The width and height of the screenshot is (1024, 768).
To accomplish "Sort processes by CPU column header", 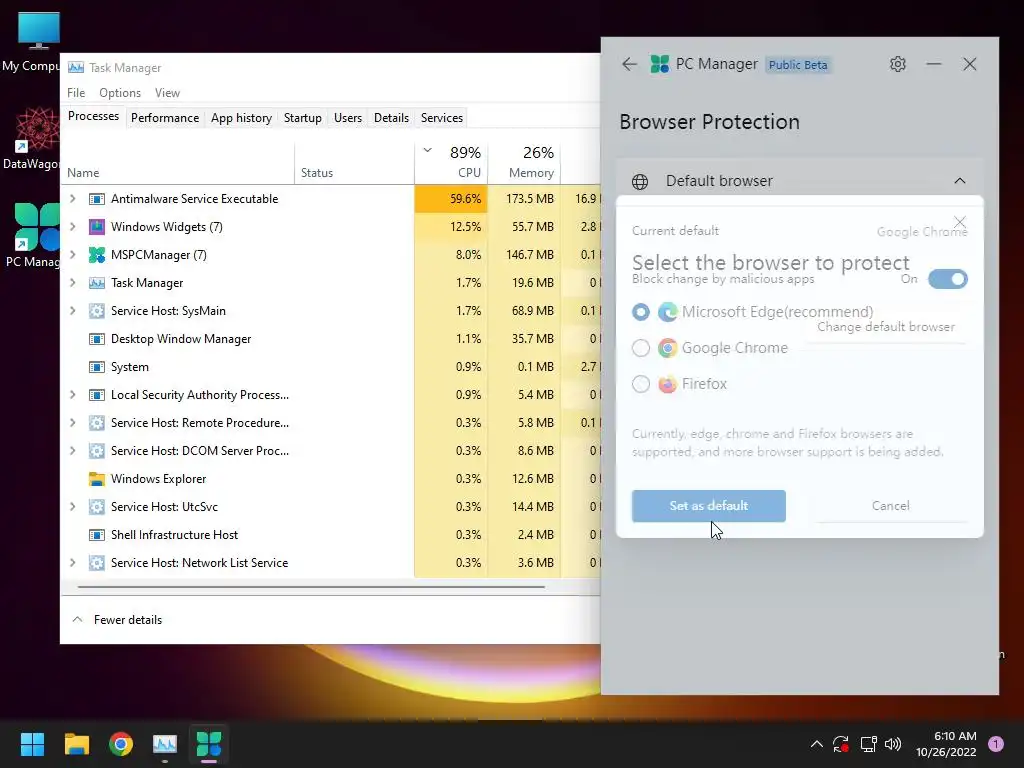I will tap(451, 162).
